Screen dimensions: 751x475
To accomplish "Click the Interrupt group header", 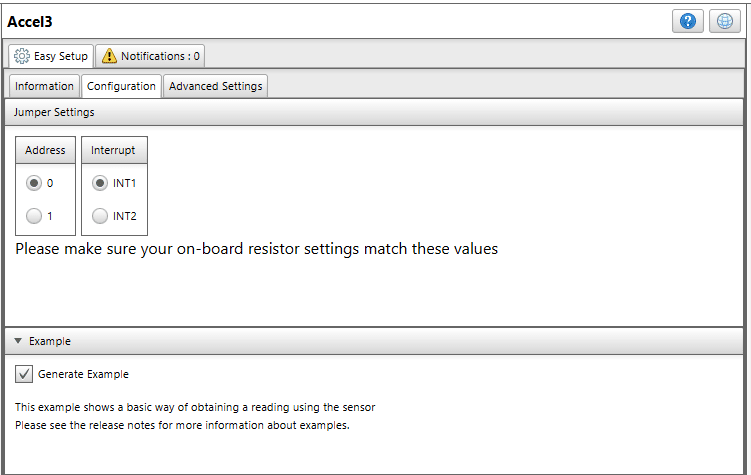I will pyautogui.click(x=113, y=150).
